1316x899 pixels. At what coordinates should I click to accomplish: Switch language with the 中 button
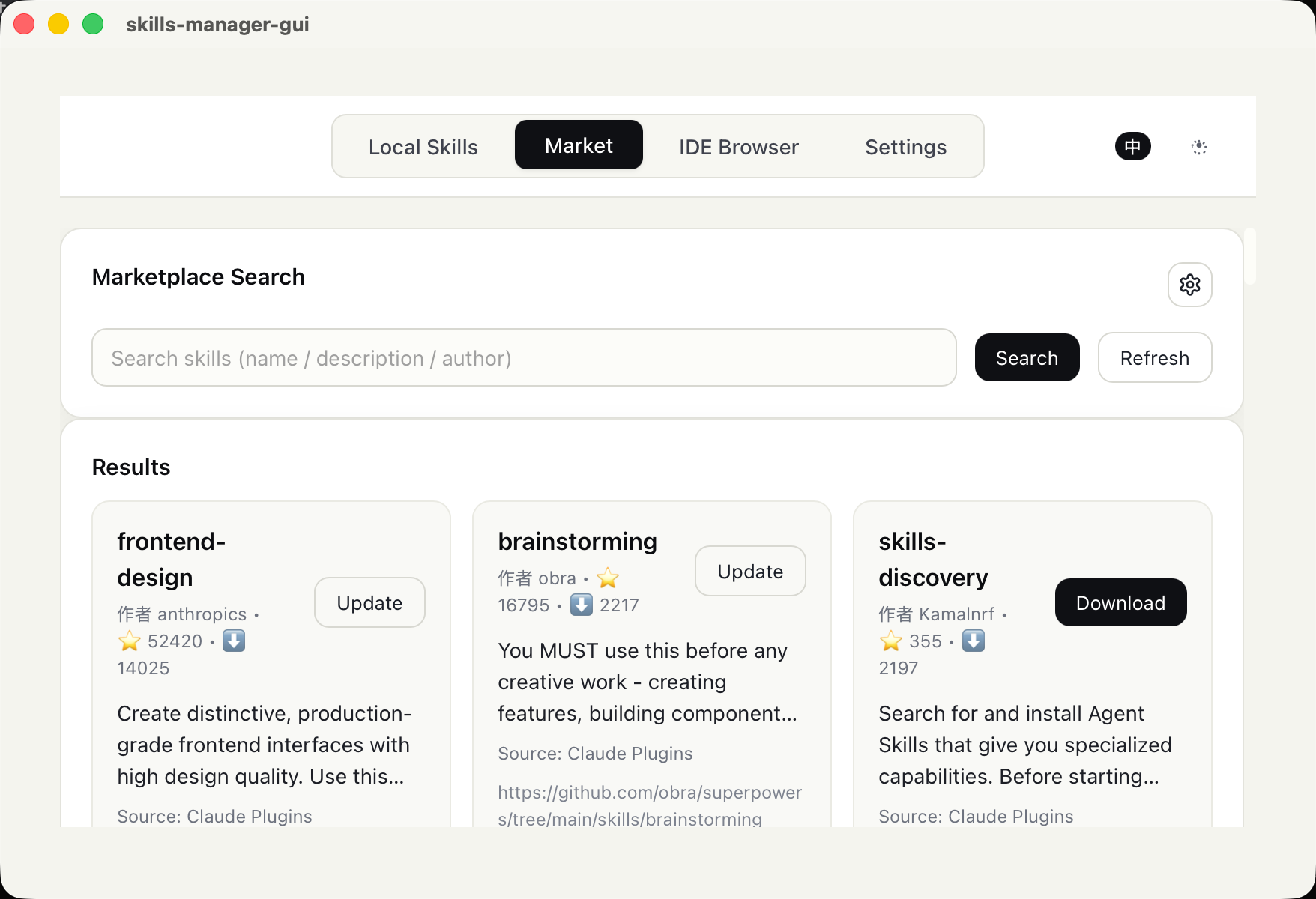[x=1132, y=146]
